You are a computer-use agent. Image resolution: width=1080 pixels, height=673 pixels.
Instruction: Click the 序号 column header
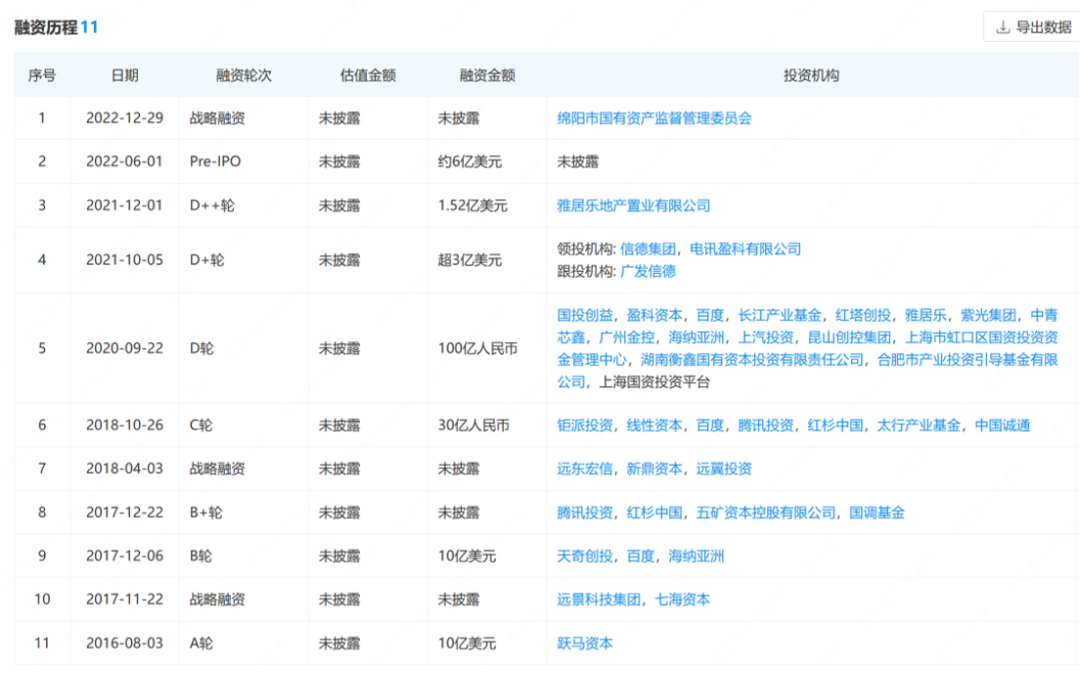[x=42, y=75]
